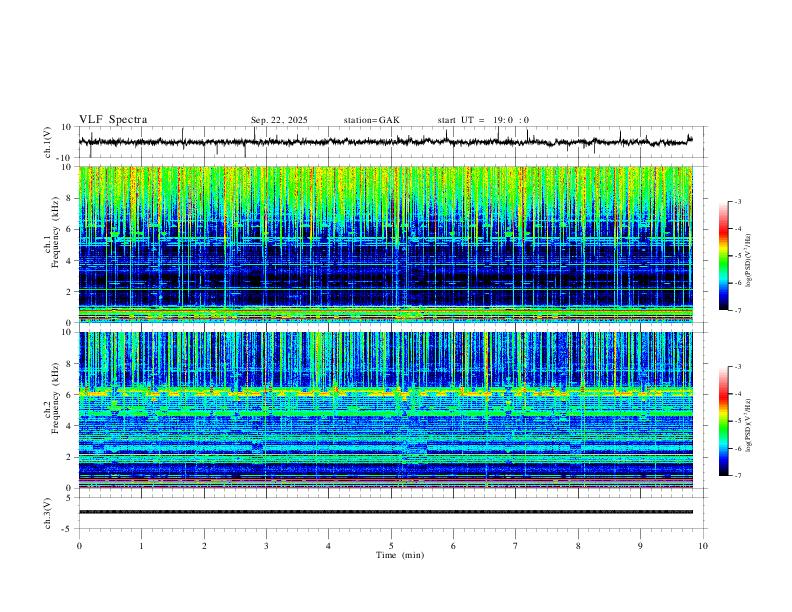
Task: Click the "-3" label on ch.1 color bar
Action: pos(737,201)
